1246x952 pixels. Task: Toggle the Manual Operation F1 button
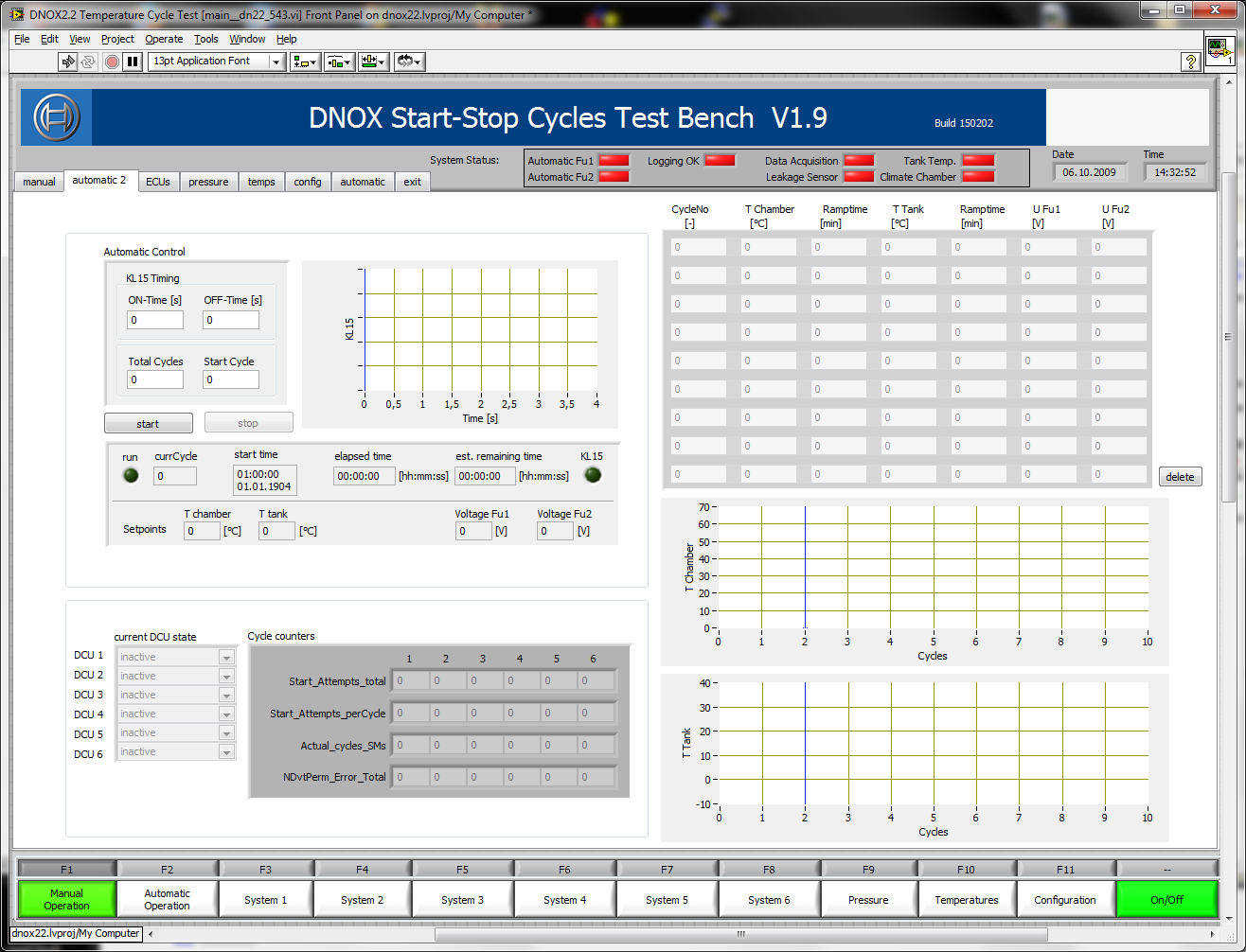point(66,900)
